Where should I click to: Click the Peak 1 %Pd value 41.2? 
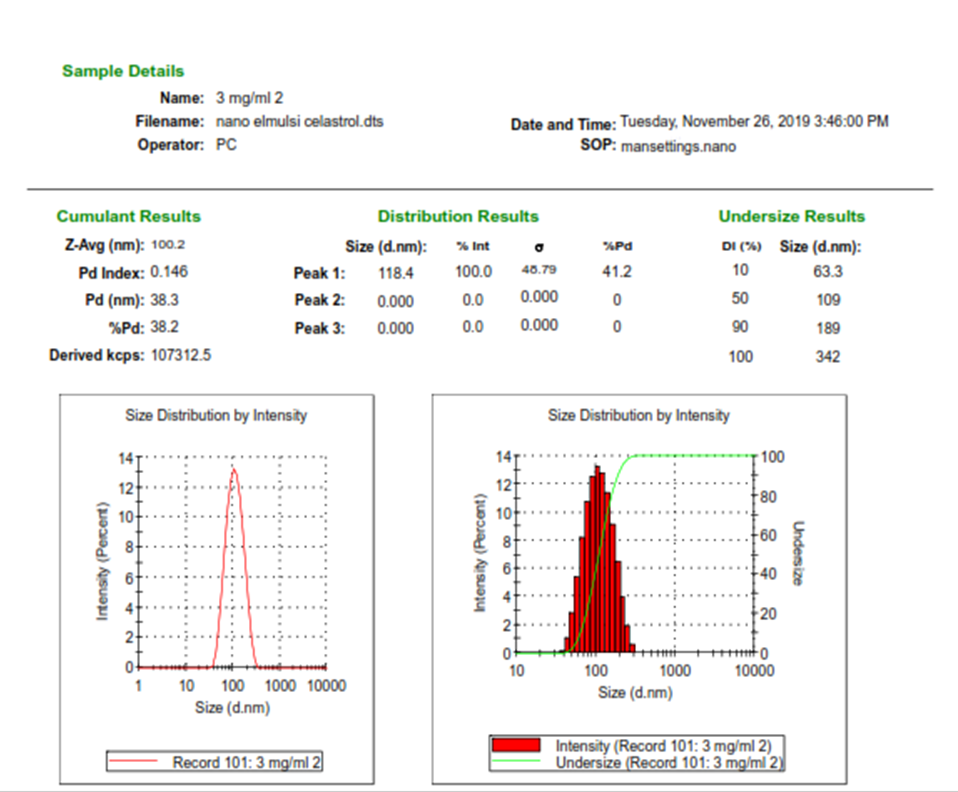coord(617,271)
